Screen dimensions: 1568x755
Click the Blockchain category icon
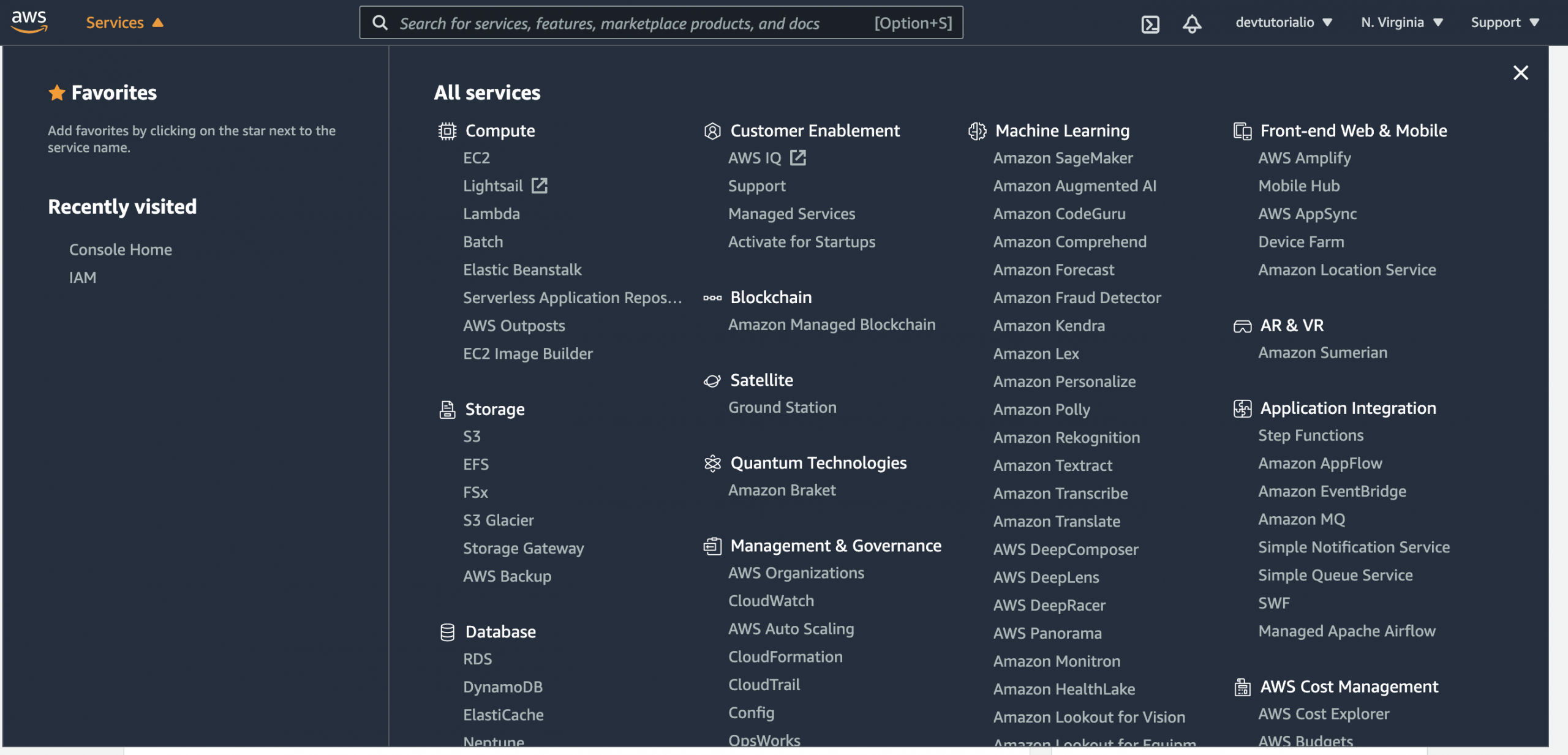pos(712,298)
